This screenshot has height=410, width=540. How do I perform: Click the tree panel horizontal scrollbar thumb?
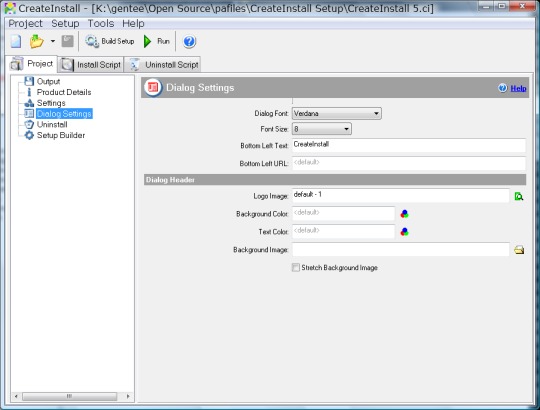[70, 396]
